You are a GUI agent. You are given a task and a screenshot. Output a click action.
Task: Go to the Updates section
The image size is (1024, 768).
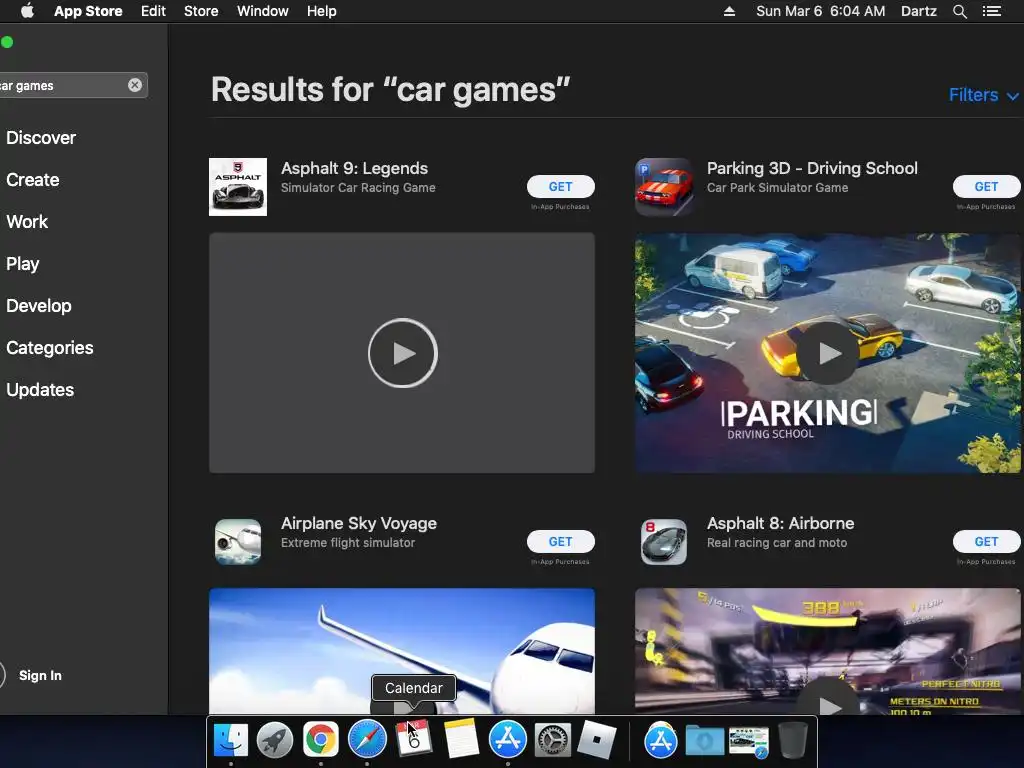(x=40, y=390)
